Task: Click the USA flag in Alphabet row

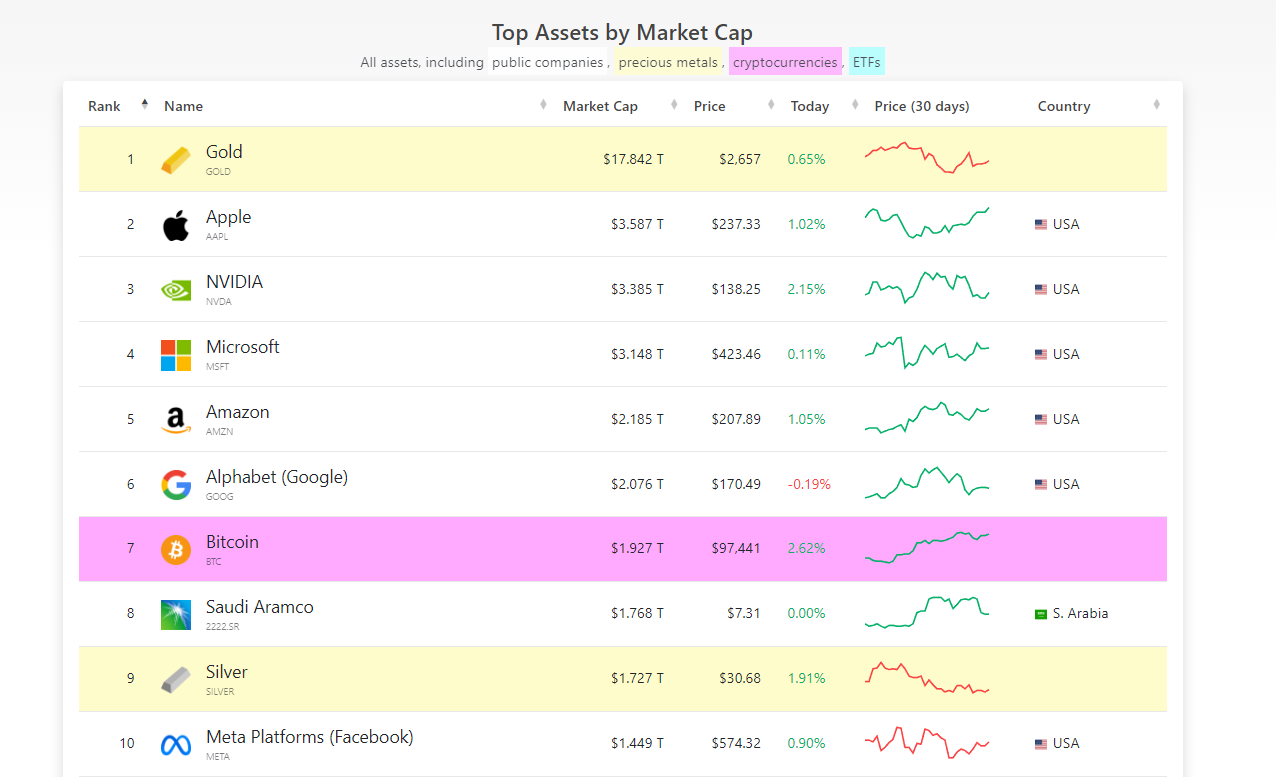Action: [x=1041, y=485]
